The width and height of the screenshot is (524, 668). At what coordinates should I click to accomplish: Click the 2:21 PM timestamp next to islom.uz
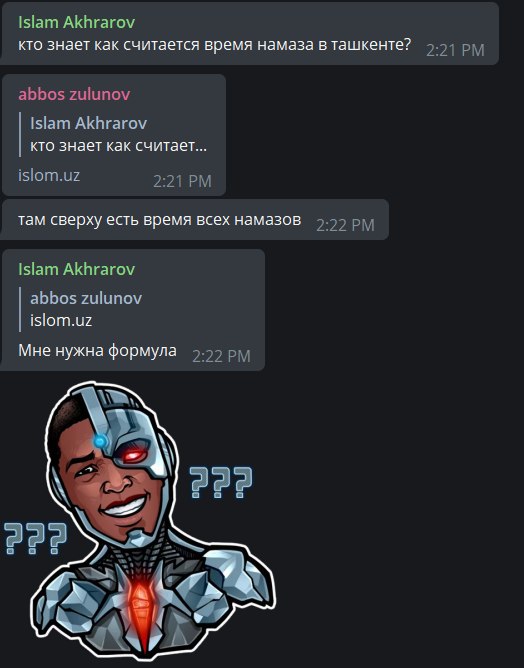click(x=182, y=181)
